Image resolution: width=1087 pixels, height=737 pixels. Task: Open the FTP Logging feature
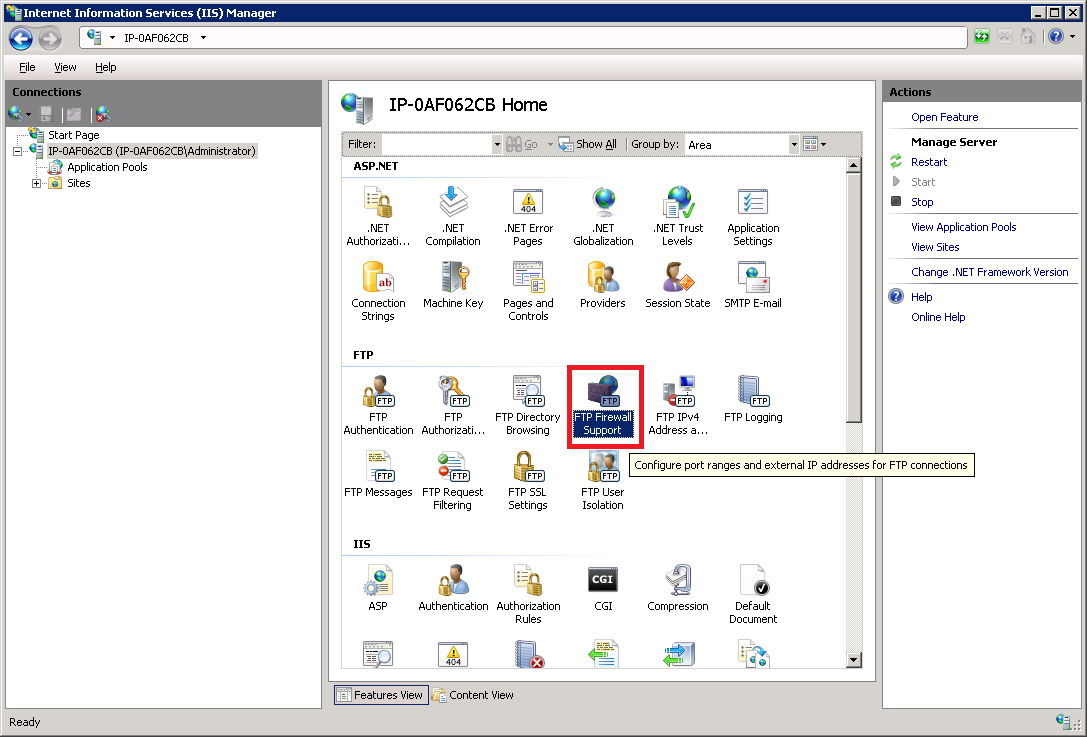pyautogui.click(x=753, y=399)
